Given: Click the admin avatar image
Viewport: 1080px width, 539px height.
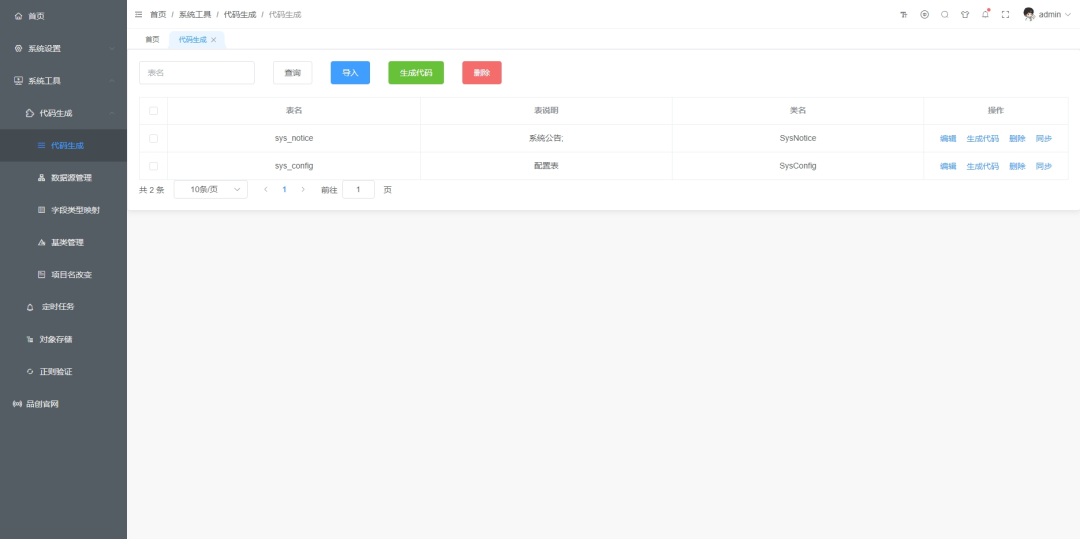Looking at the screenshot, I should coord(1029,14).
